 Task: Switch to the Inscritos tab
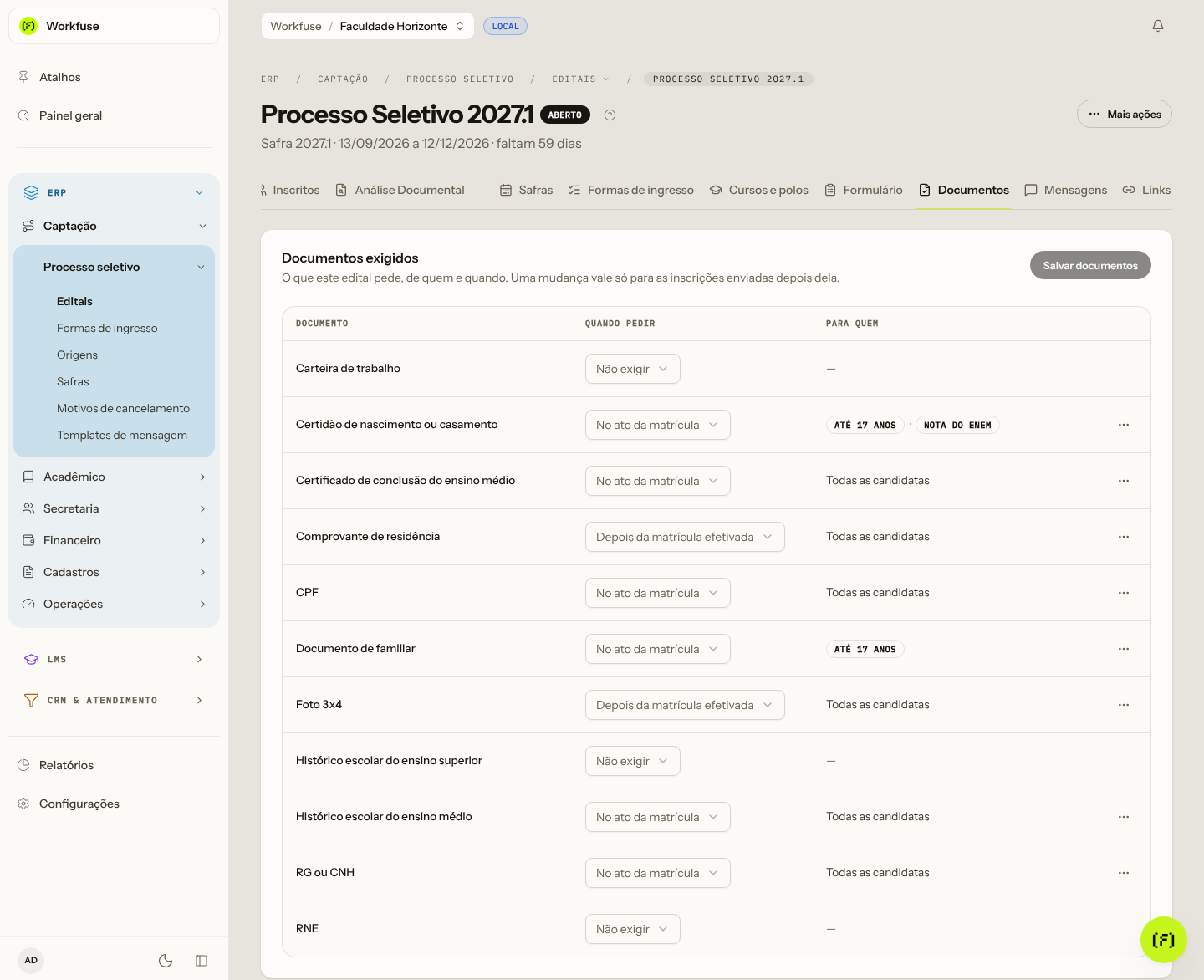pyautogui.click(x=290, y=190)
